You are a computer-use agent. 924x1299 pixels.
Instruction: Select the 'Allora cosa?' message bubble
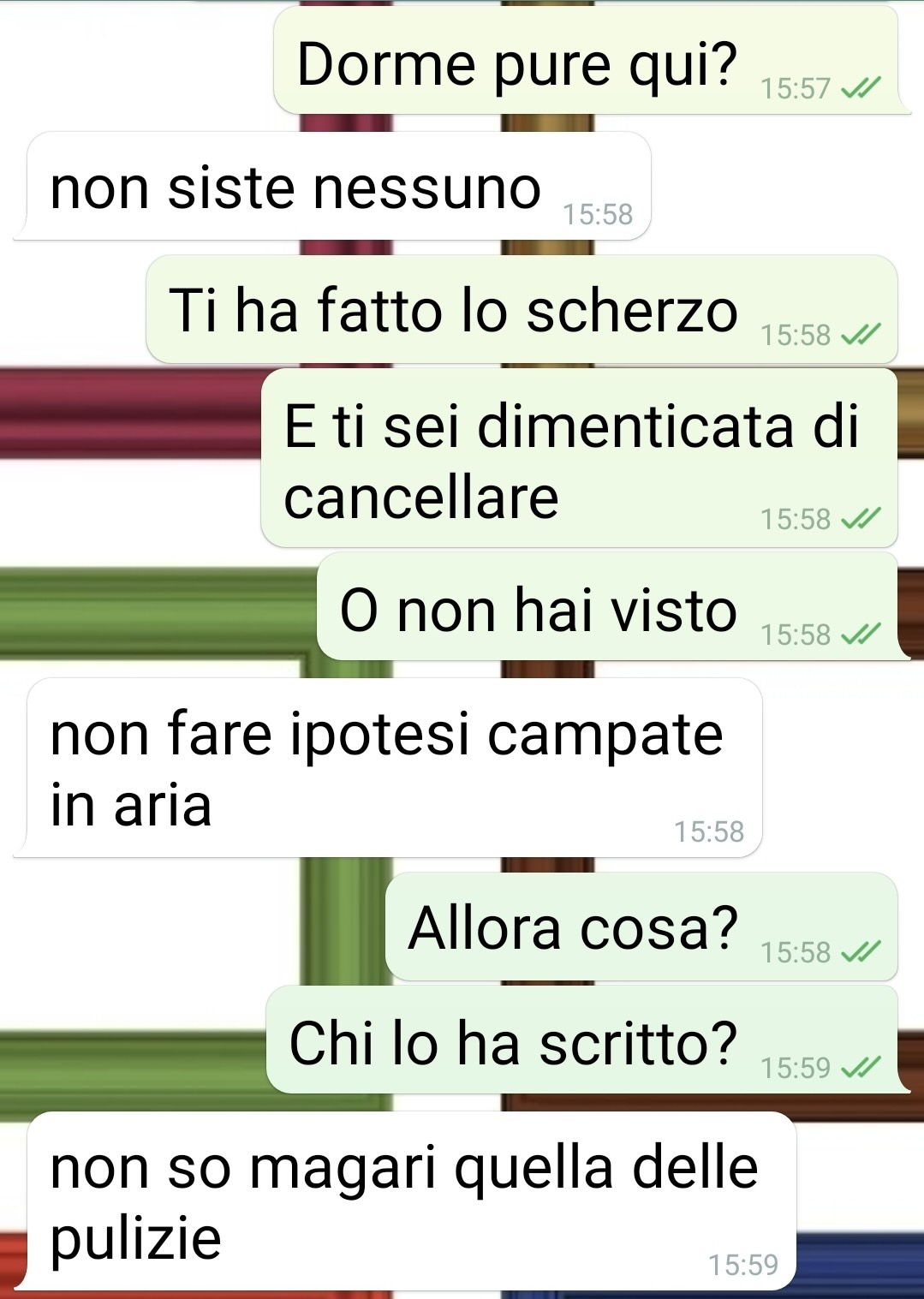(641, 927)
